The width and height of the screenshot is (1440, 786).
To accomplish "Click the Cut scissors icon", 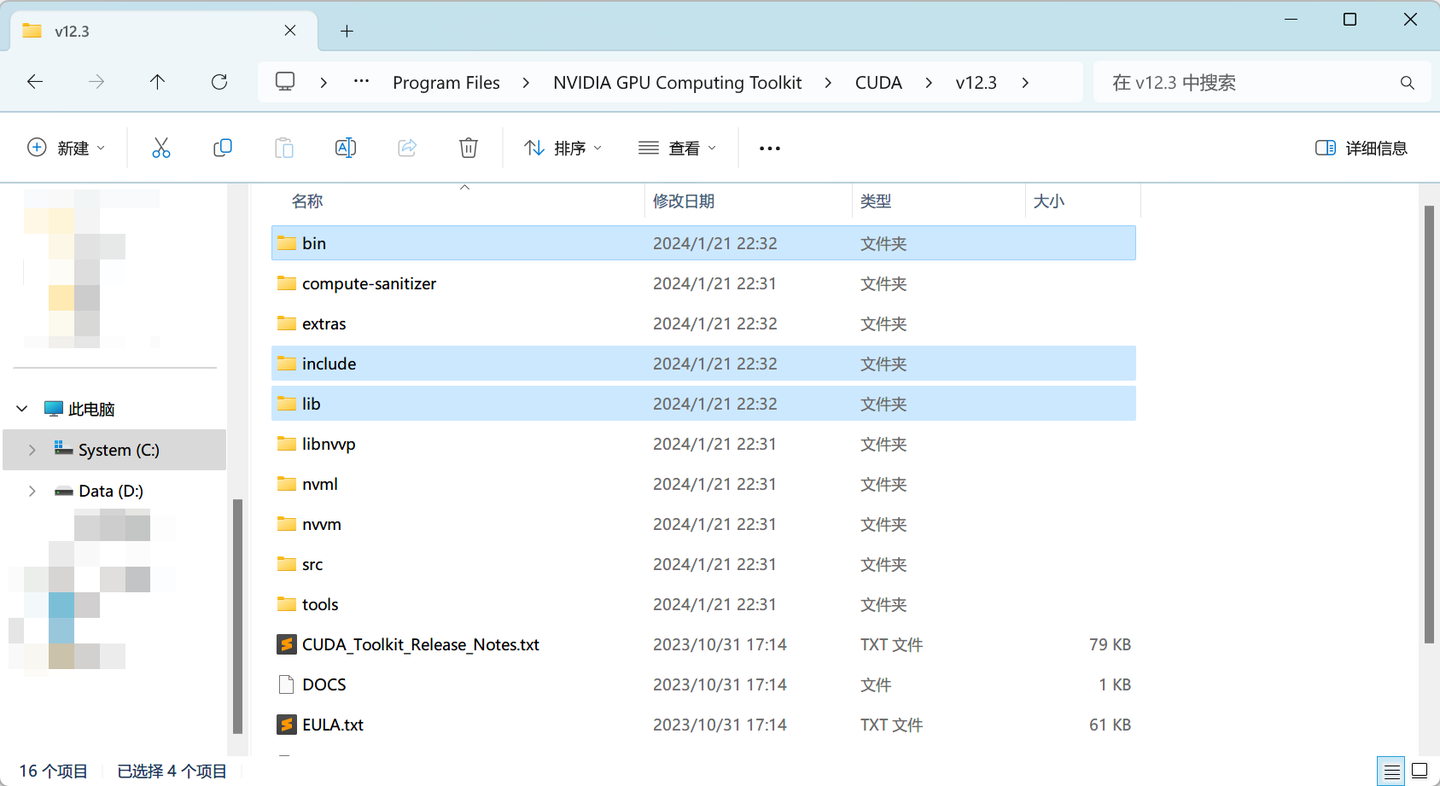I will 161,148.
